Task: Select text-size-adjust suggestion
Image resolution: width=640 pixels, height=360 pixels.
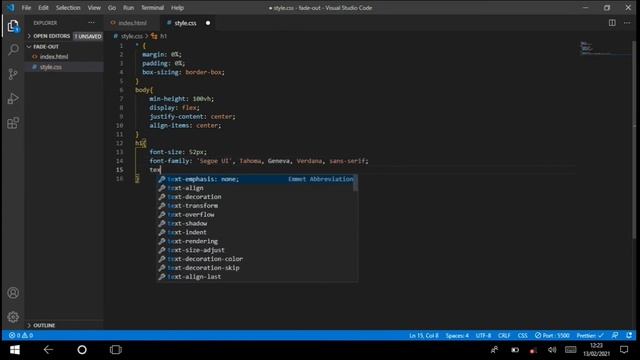Action: (257, 250)
